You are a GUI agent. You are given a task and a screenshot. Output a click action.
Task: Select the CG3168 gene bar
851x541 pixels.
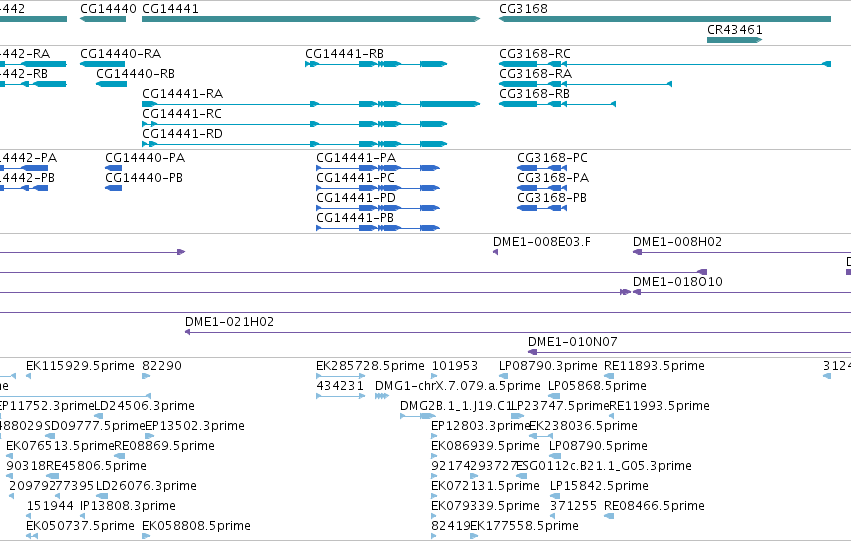coord(665,19)
